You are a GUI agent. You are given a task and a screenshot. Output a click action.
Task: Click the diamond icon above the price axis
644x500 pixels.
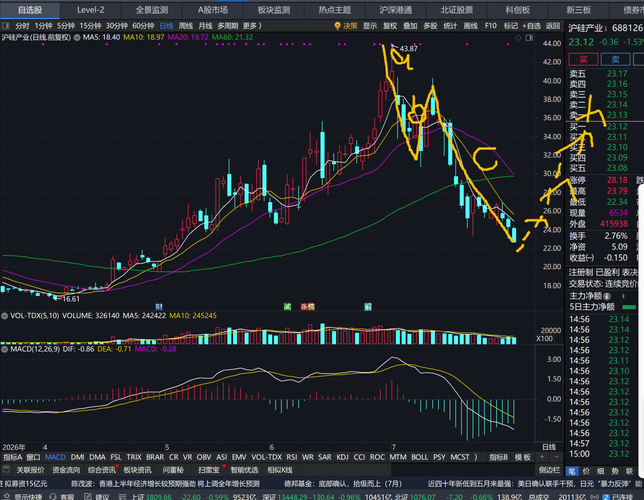click(x=519, y=38)
